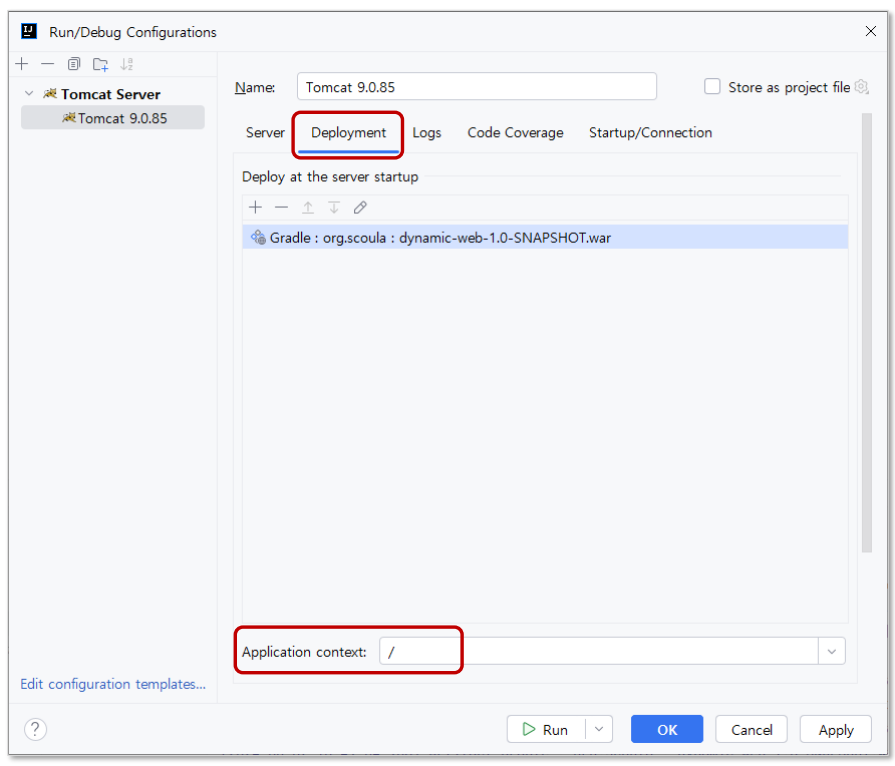Screen dimensions: 895x766
Task: Copy the selected configuration
Action: 74,64
